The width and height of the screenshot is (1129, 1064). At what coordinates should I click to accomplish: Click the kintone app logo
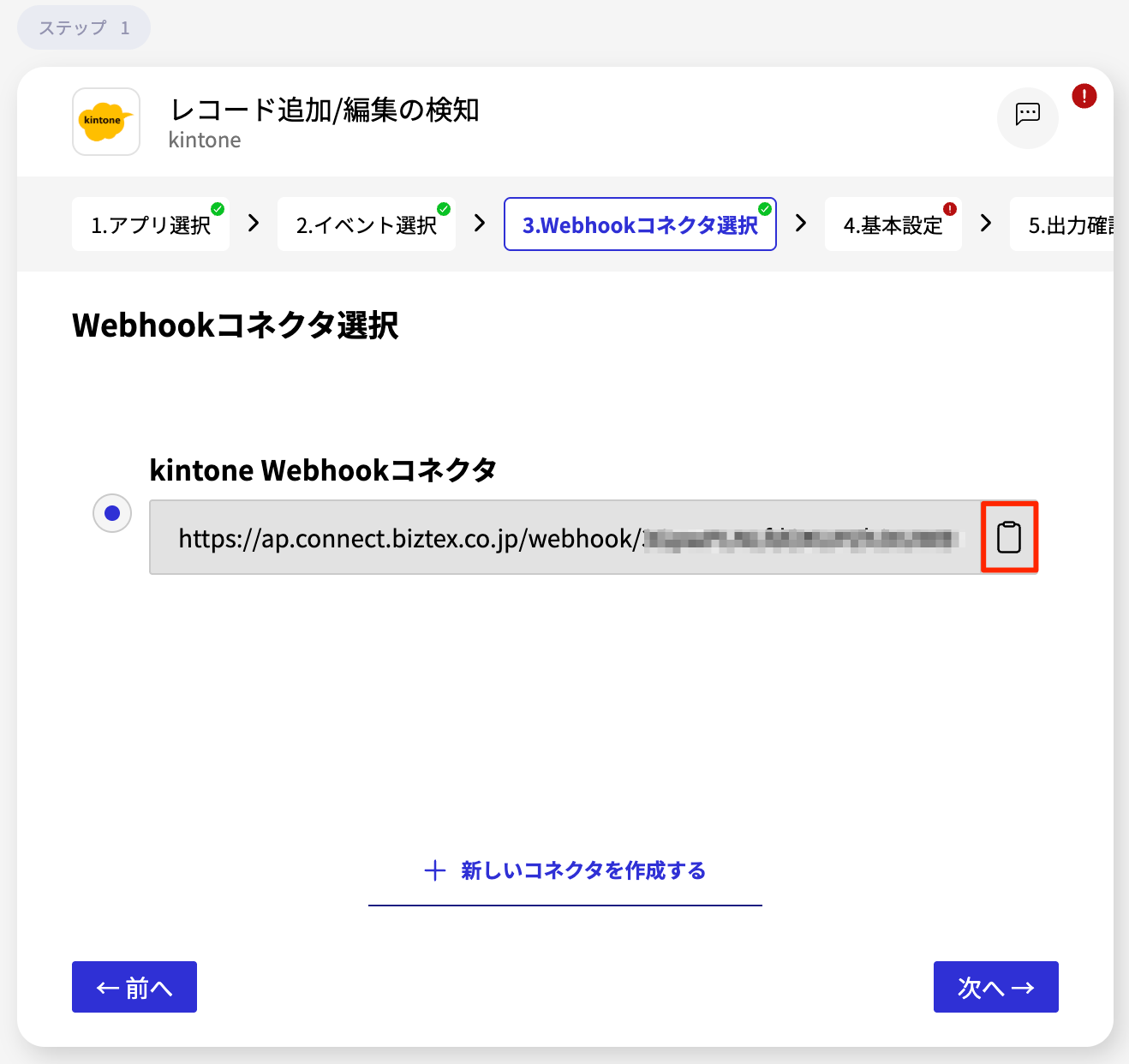[x=105, y=122]
